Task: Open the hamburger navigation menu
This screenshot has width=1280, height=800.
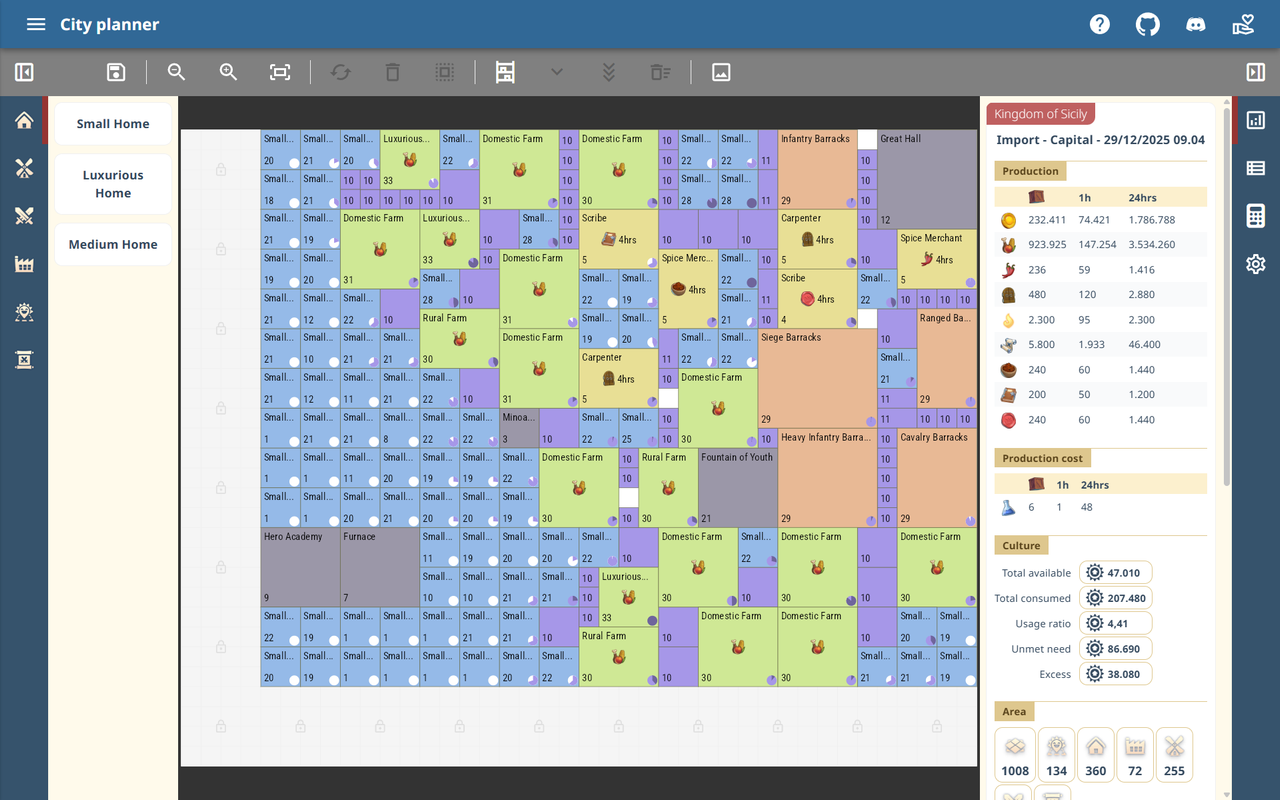Action: (36, 24)
